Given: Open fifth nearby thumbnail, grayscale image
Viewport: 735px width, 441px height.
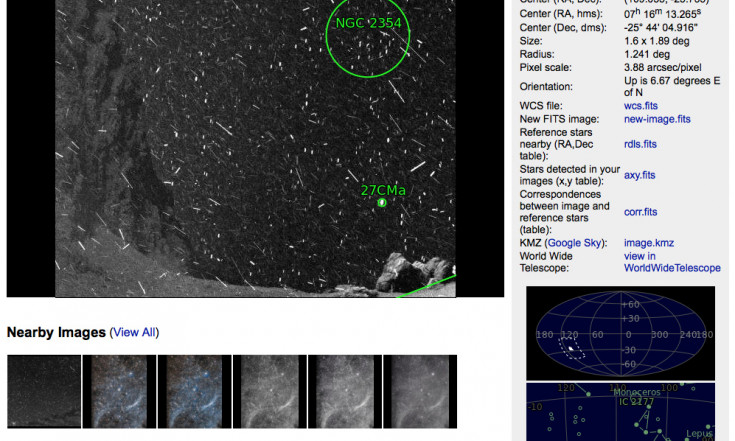Looking at the screenshot, I should pyautogui.click(x=345, y=391).
